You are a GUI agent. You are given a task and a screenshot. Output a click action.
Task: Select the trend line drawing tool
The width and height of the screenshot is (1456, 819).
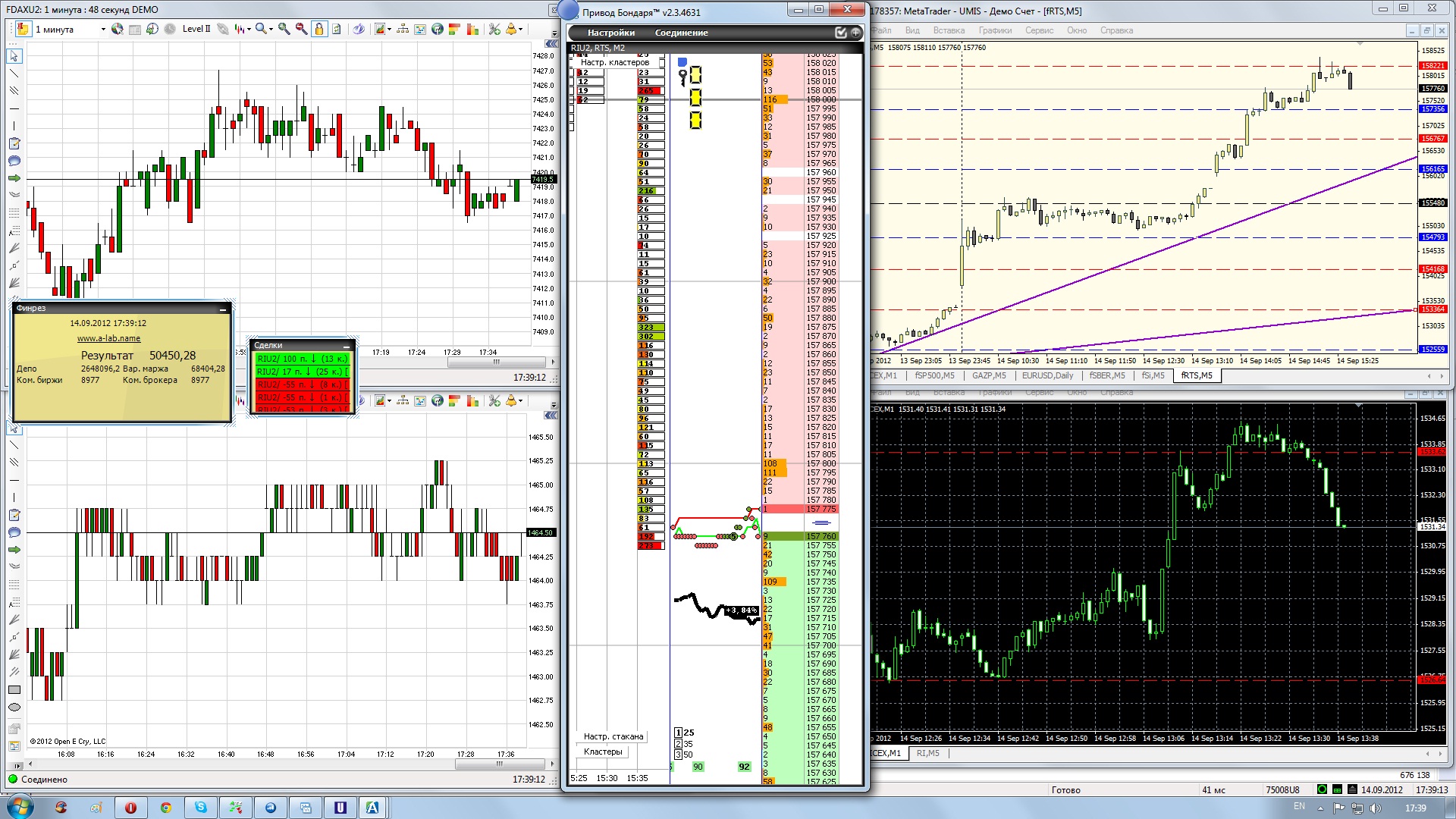click(x=14, y=74)
